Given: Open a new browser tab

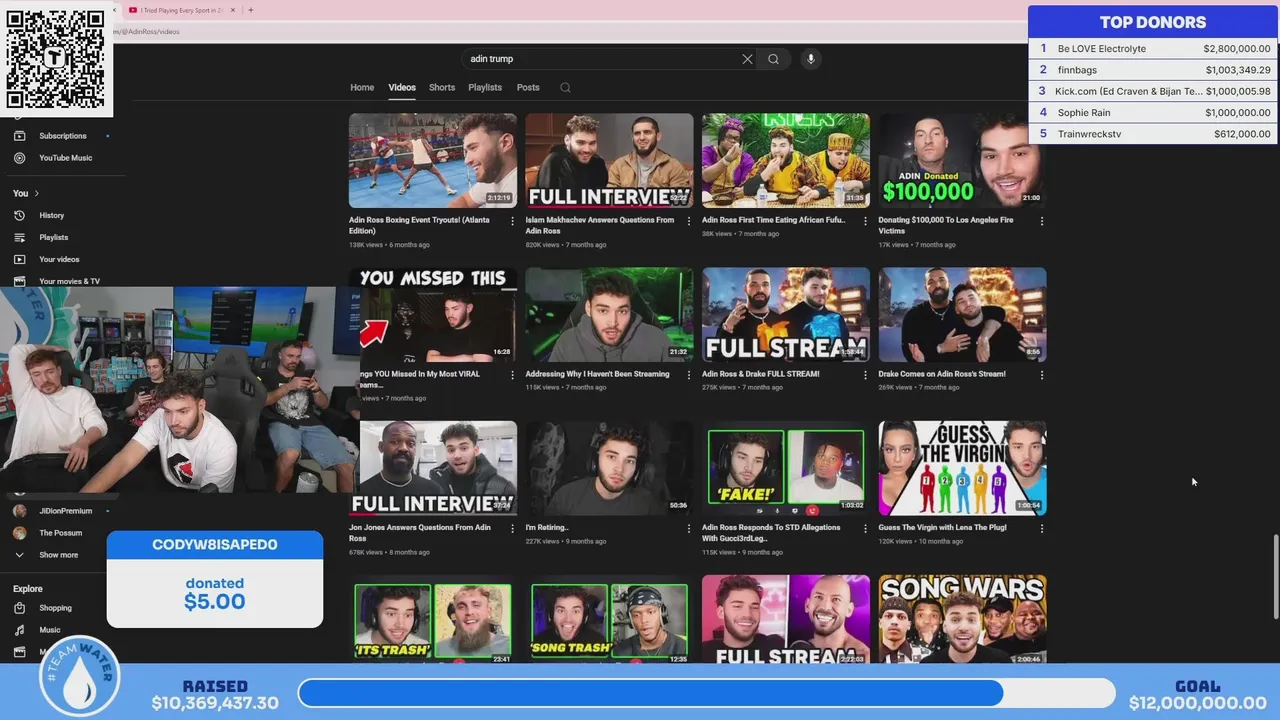Looking at the screenshot, I should pyautogui.click(x=250, y=10).
